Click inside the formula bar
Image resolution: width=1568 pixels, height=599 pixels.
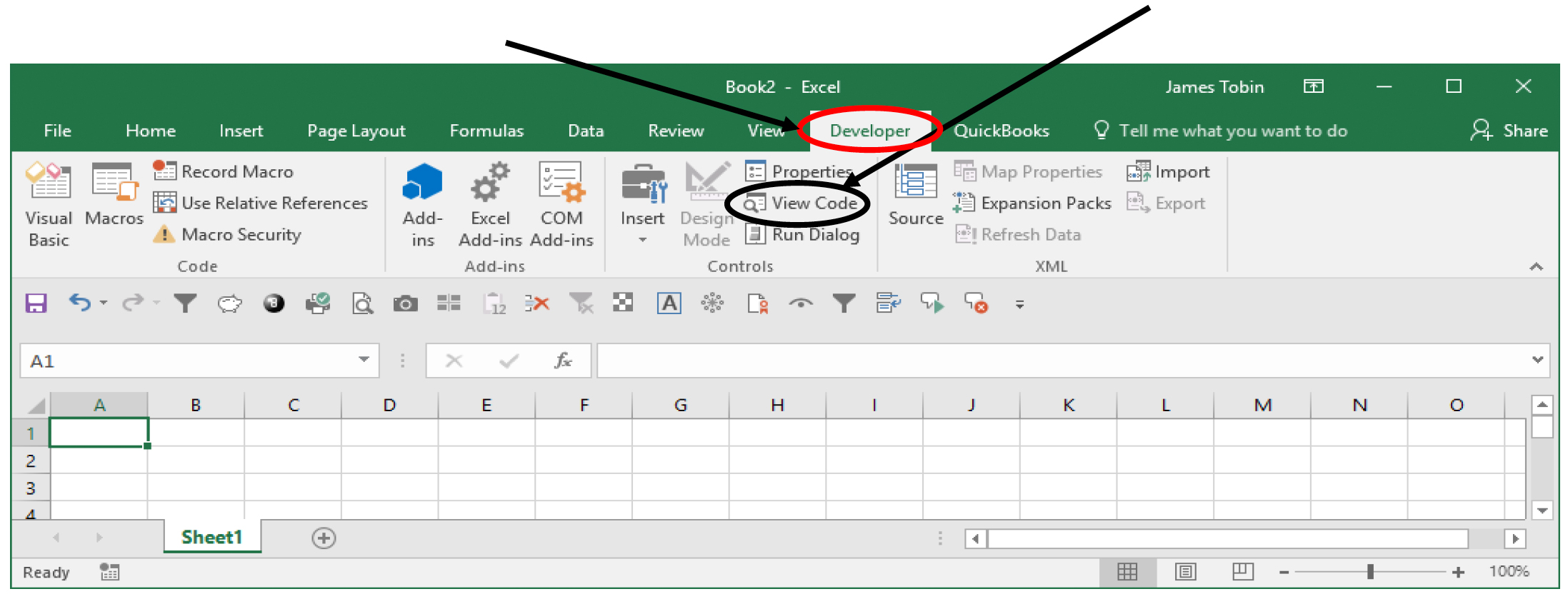(x=1063, y=361)
